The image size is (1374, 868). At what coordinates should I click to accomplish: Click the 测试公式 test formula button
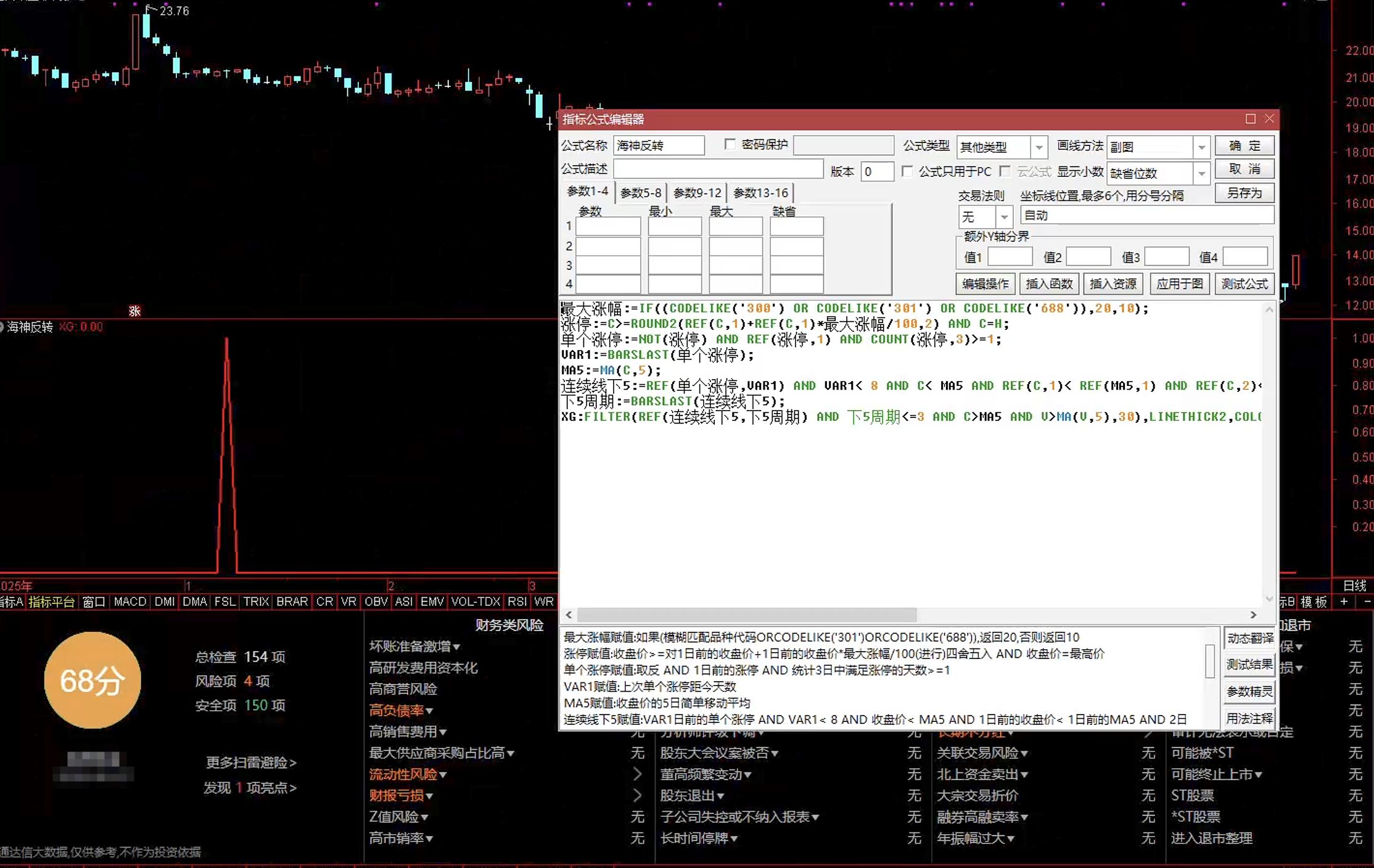[x=1244, y=284]
